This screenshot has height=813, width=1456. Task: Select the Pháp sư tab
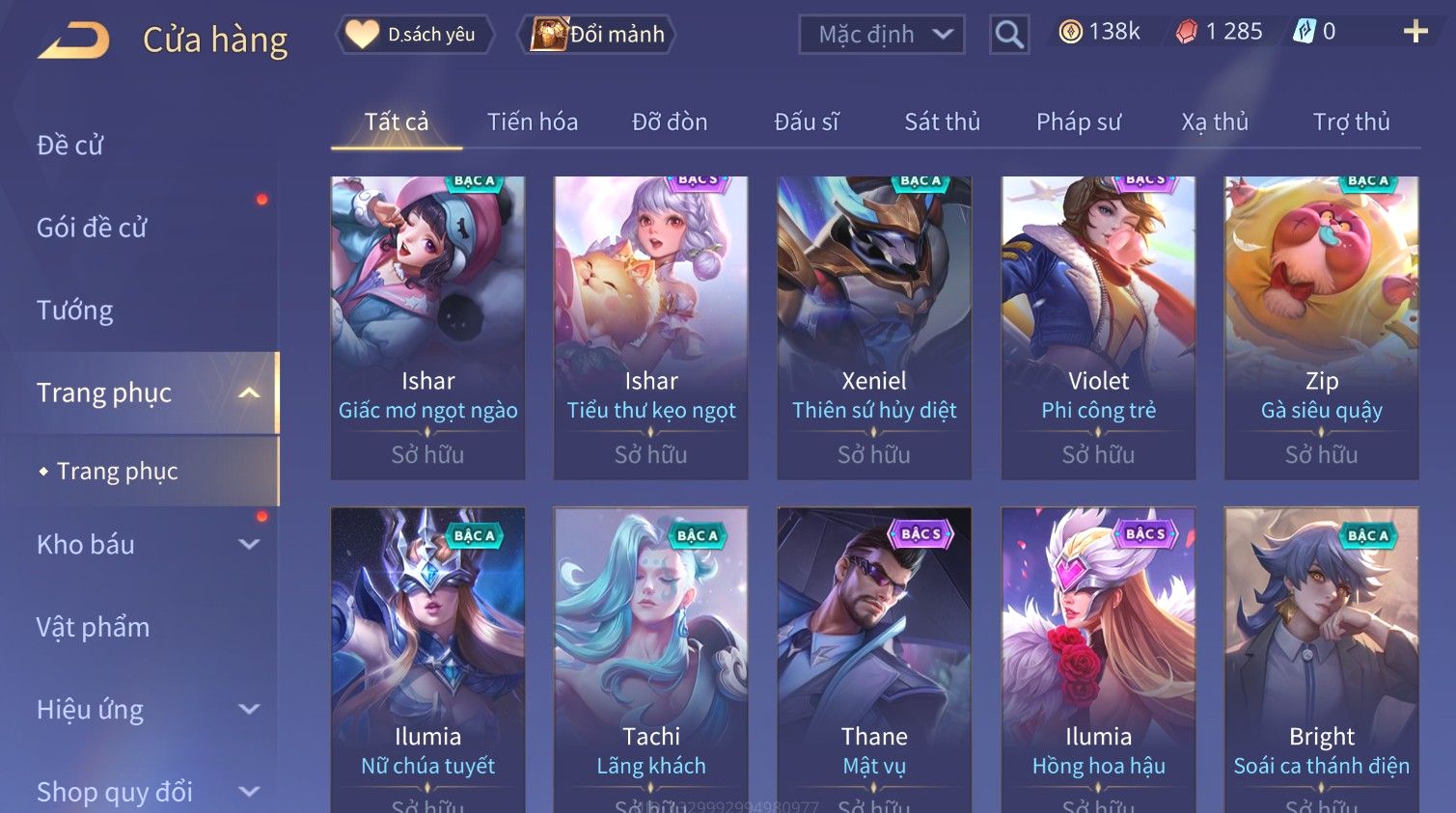tap(1079, 122)
